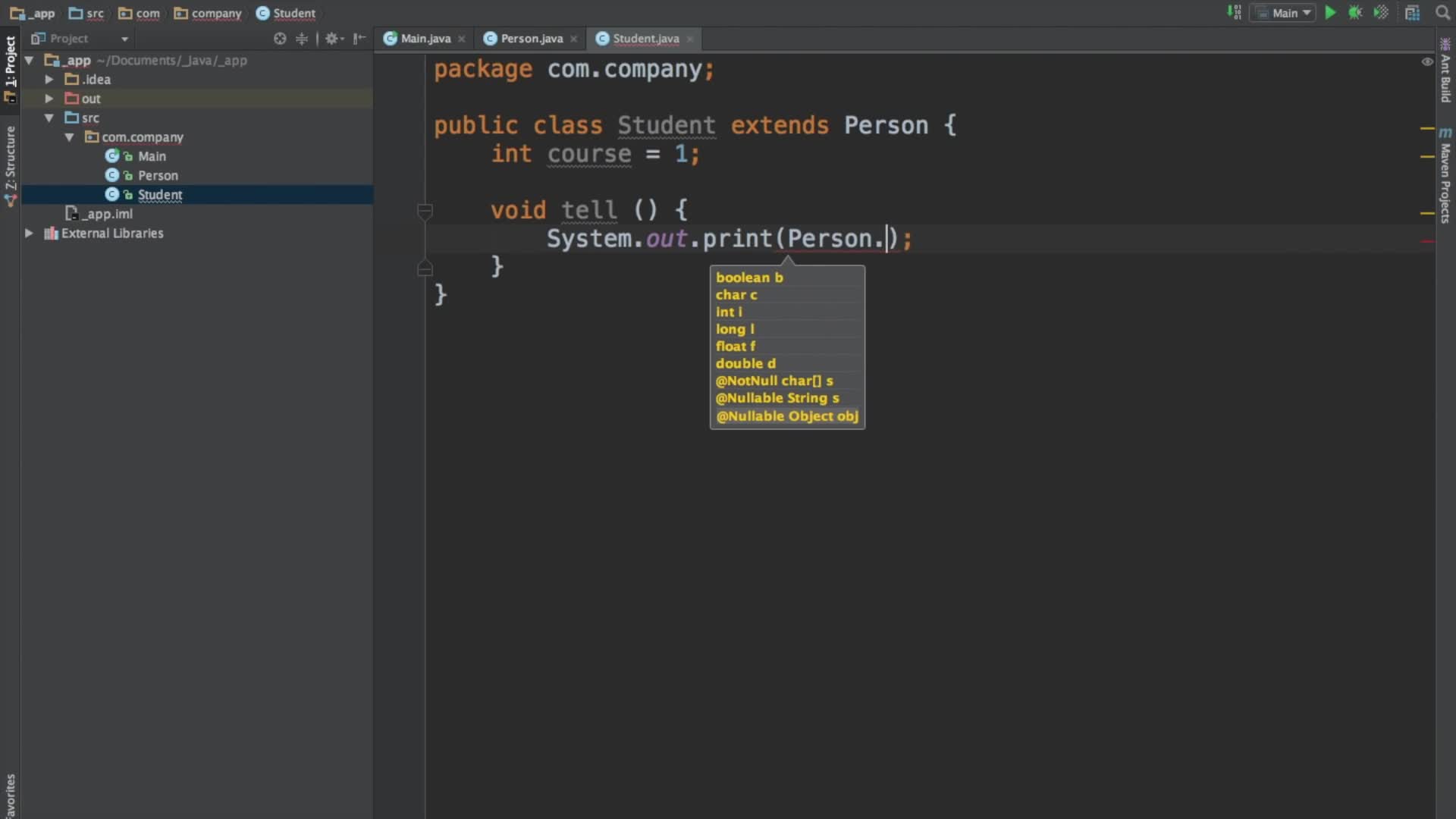
Task: Click the src breadcrumb
Action: tap(86, 13)
